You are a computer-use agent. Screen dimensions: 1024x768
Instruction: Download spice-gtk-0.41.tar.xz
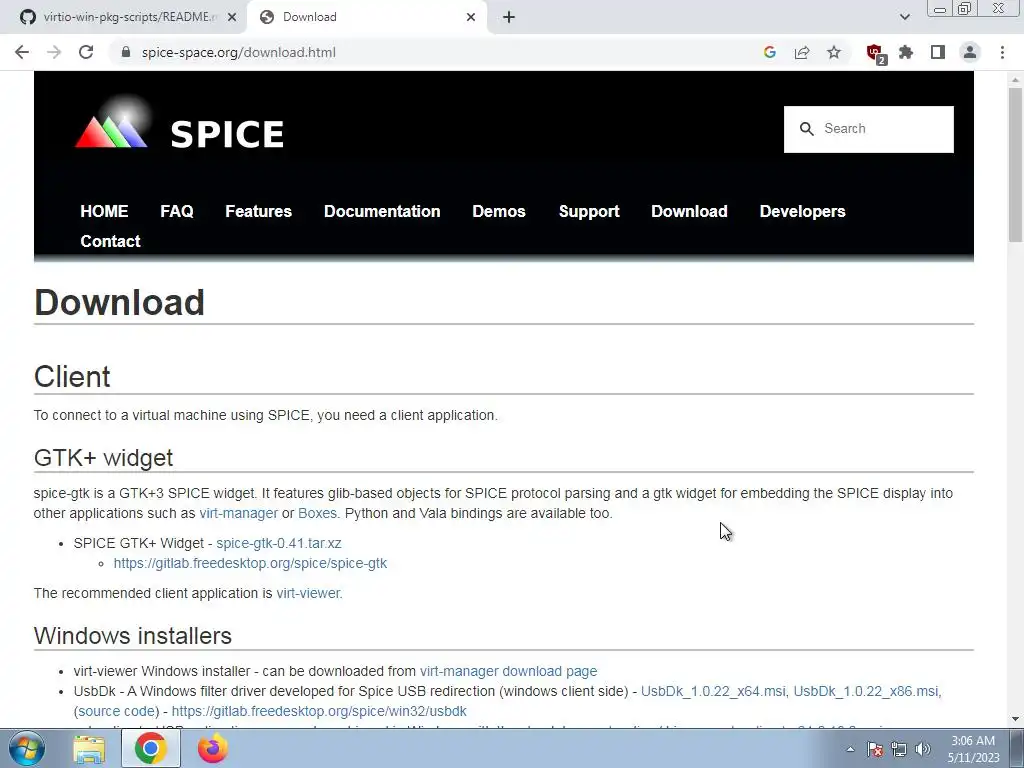[x=279, y=543]
